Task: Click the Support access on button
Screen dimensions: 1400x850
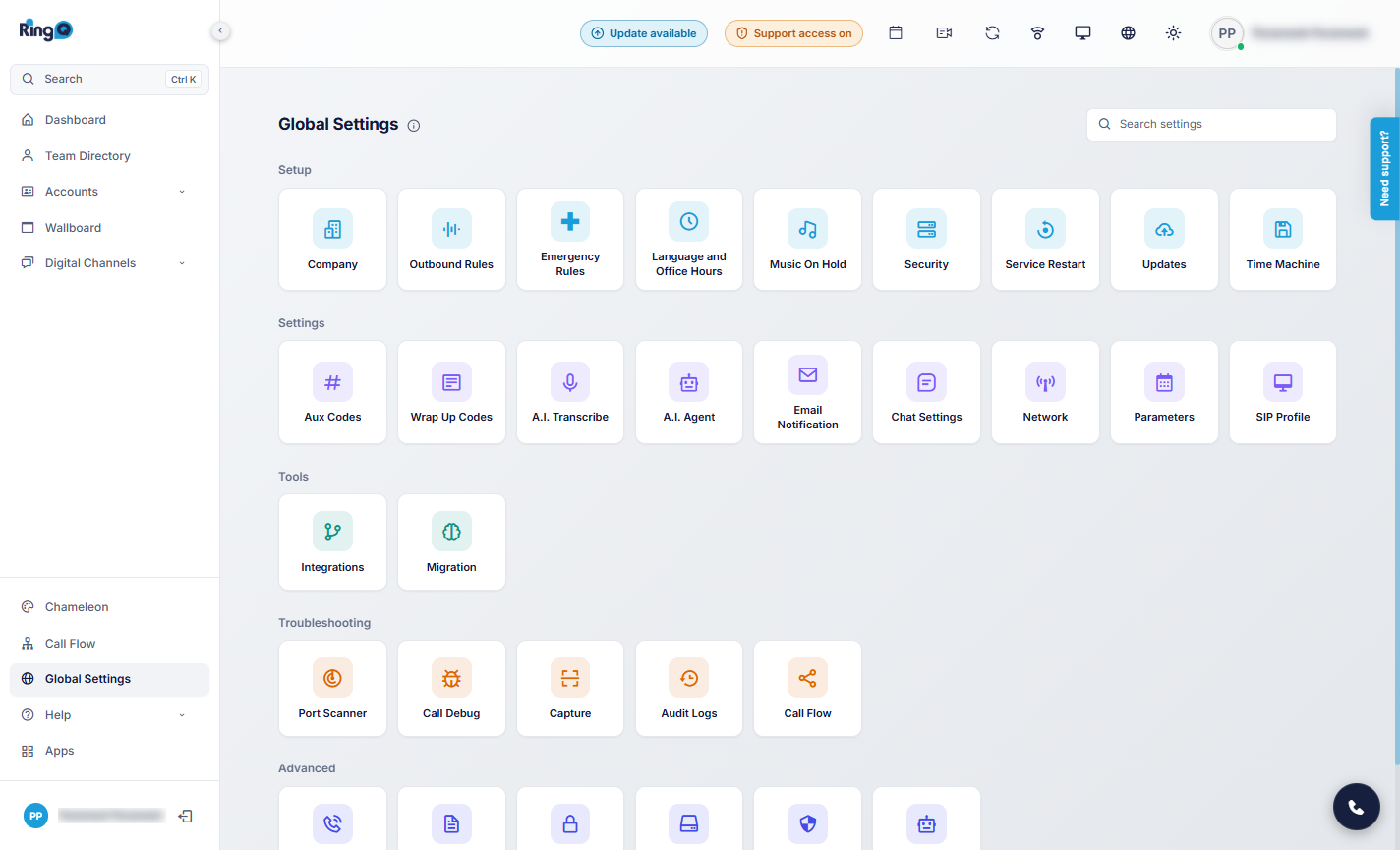Action: tap(793, 33)
